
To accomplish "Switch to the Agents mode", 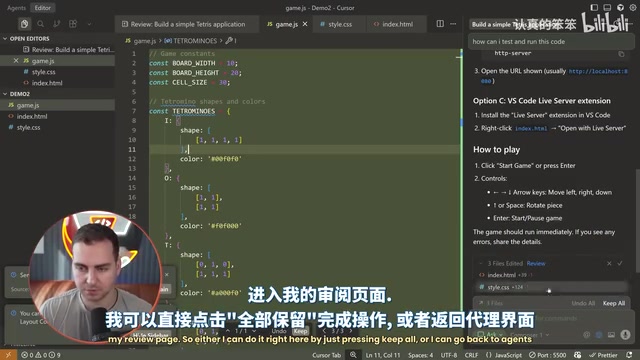I will pyautogui.click(x=16, y=8).
